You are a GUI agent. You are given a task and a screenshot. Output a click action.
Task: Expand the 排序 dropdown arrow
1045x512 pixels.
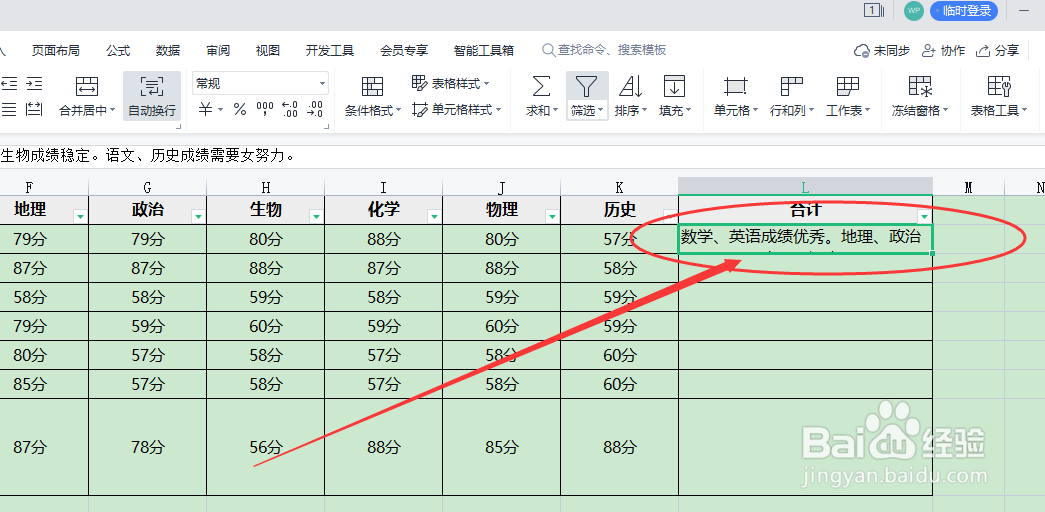pos(644,111)
